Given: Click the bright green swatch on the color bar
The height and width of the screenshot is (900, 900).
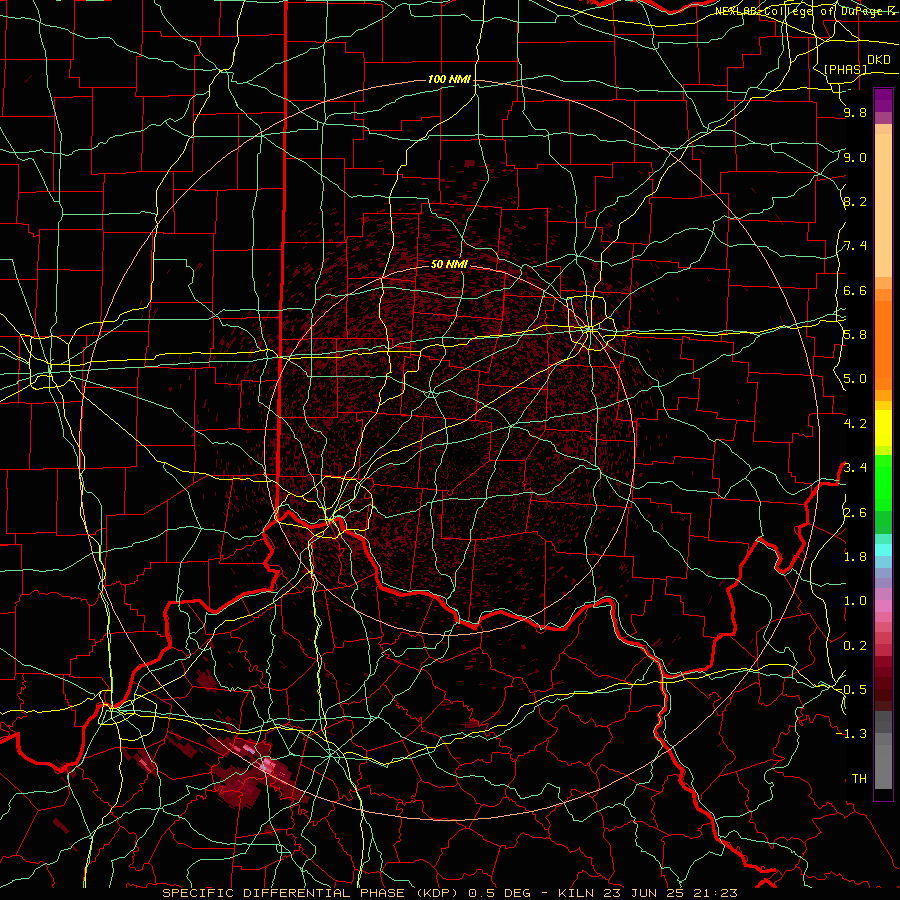Looking at the screenshot, I should (x=883, y=482).
